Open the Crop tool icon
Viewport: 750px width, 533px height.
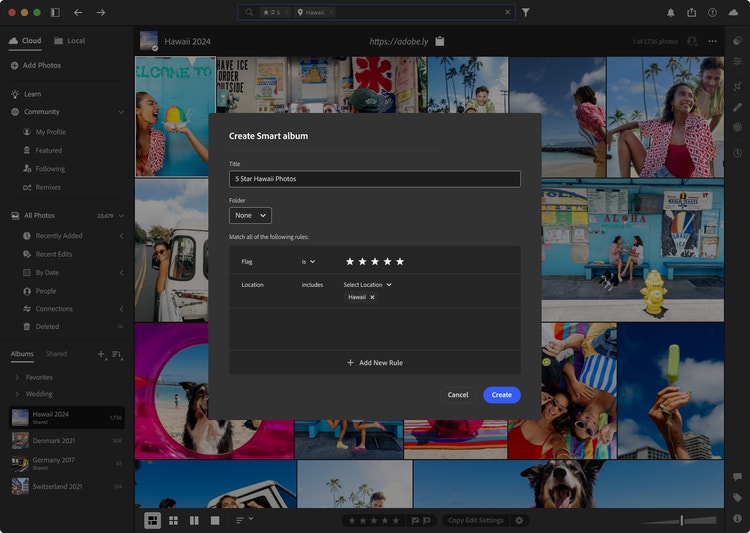click(737, 86)
